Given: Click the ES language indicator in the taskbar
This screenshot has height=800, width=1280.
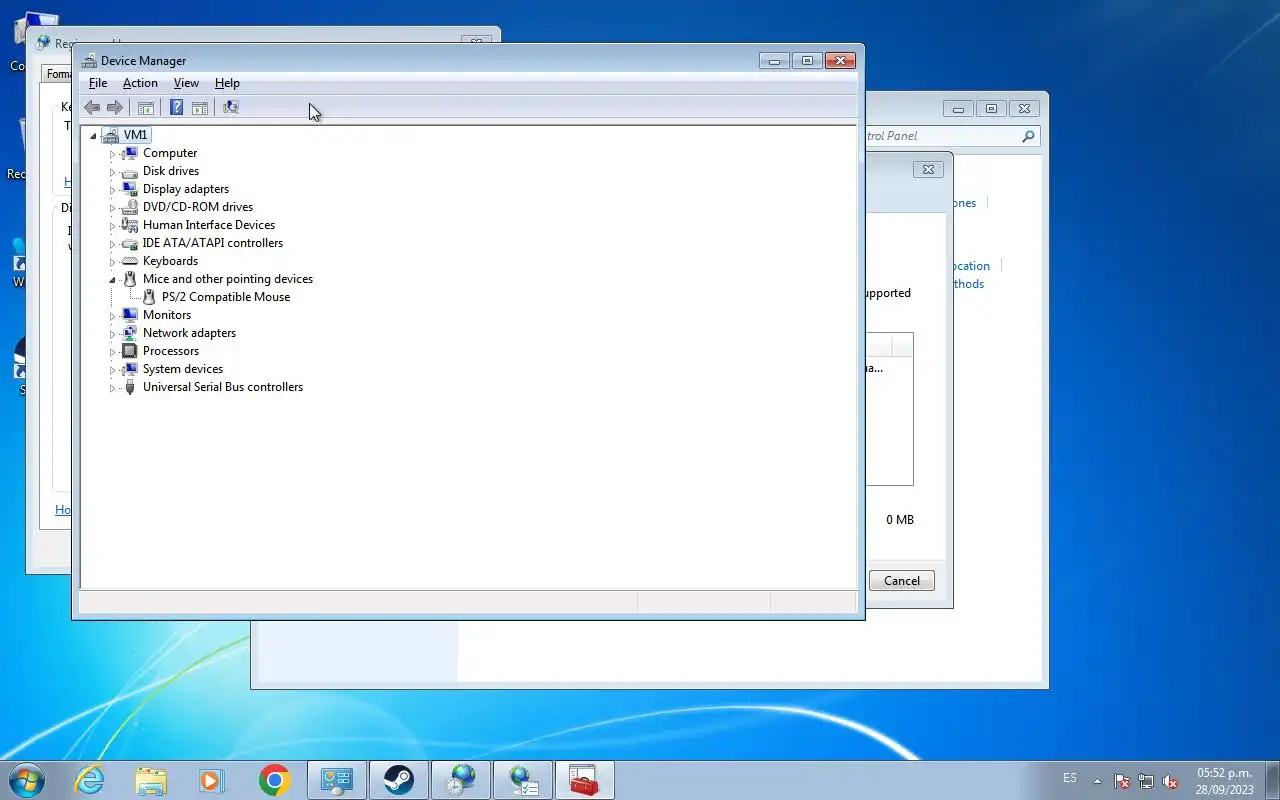Looking at the screenshot, I should [x=1070, y=778].
